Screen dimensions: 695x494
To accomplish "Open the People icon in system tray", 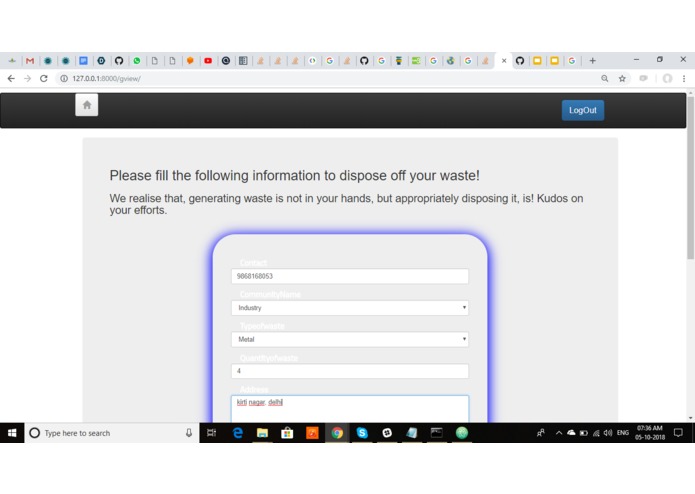I will point(541,433).
